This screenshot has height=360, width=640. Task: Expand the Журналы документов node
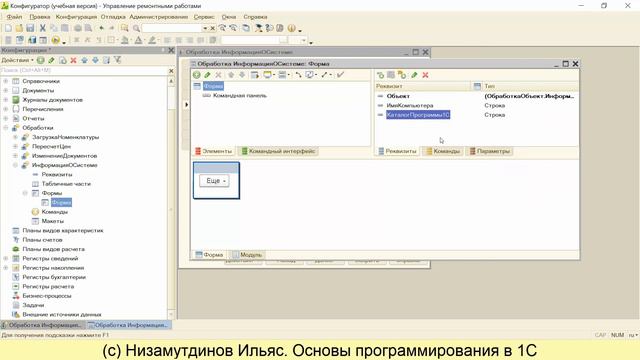6,100
